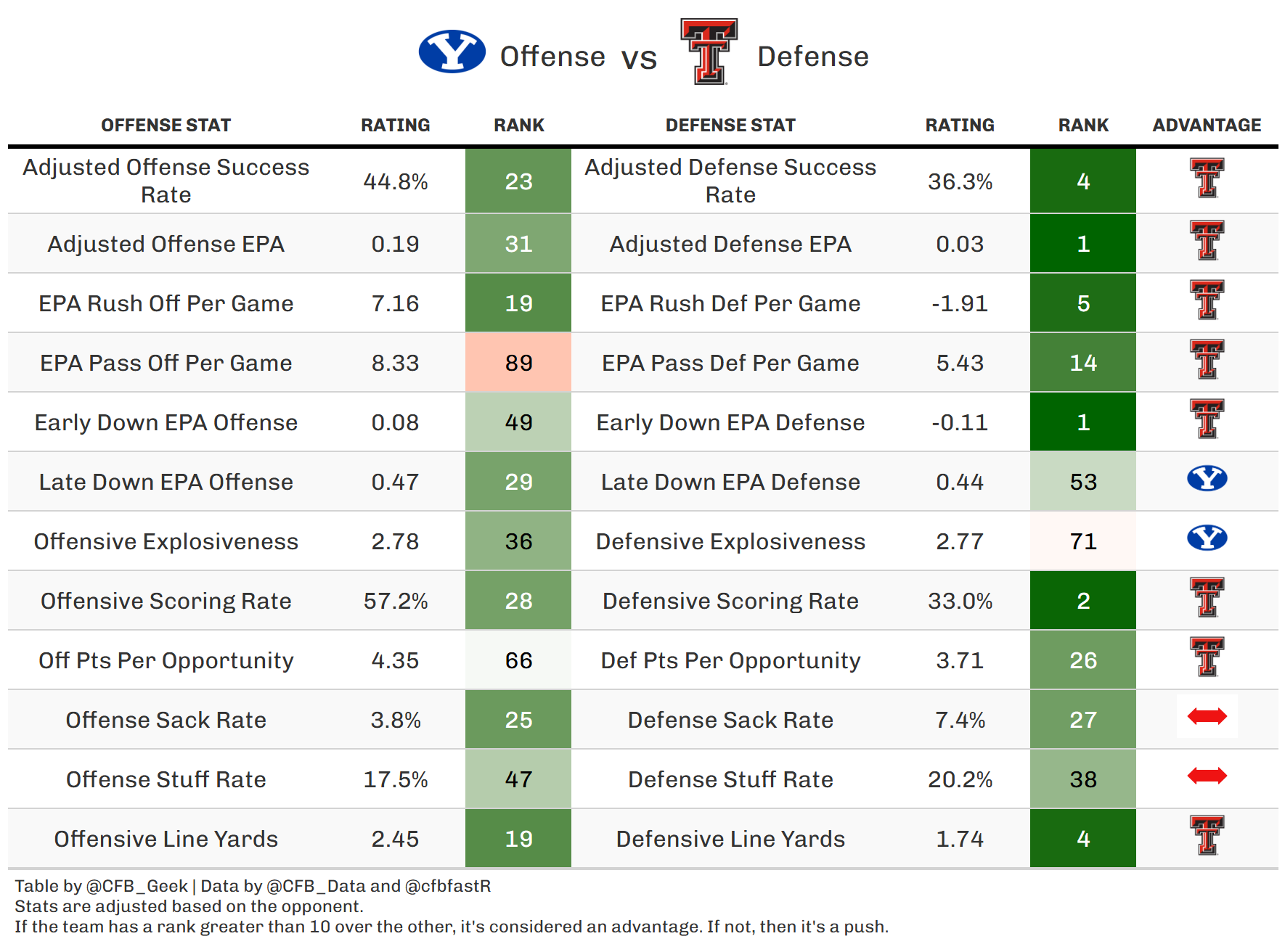The width and height of the screenshot is (1285, 952).
Task: Click the salmon rank 89 cell
Action: [518, 363]
